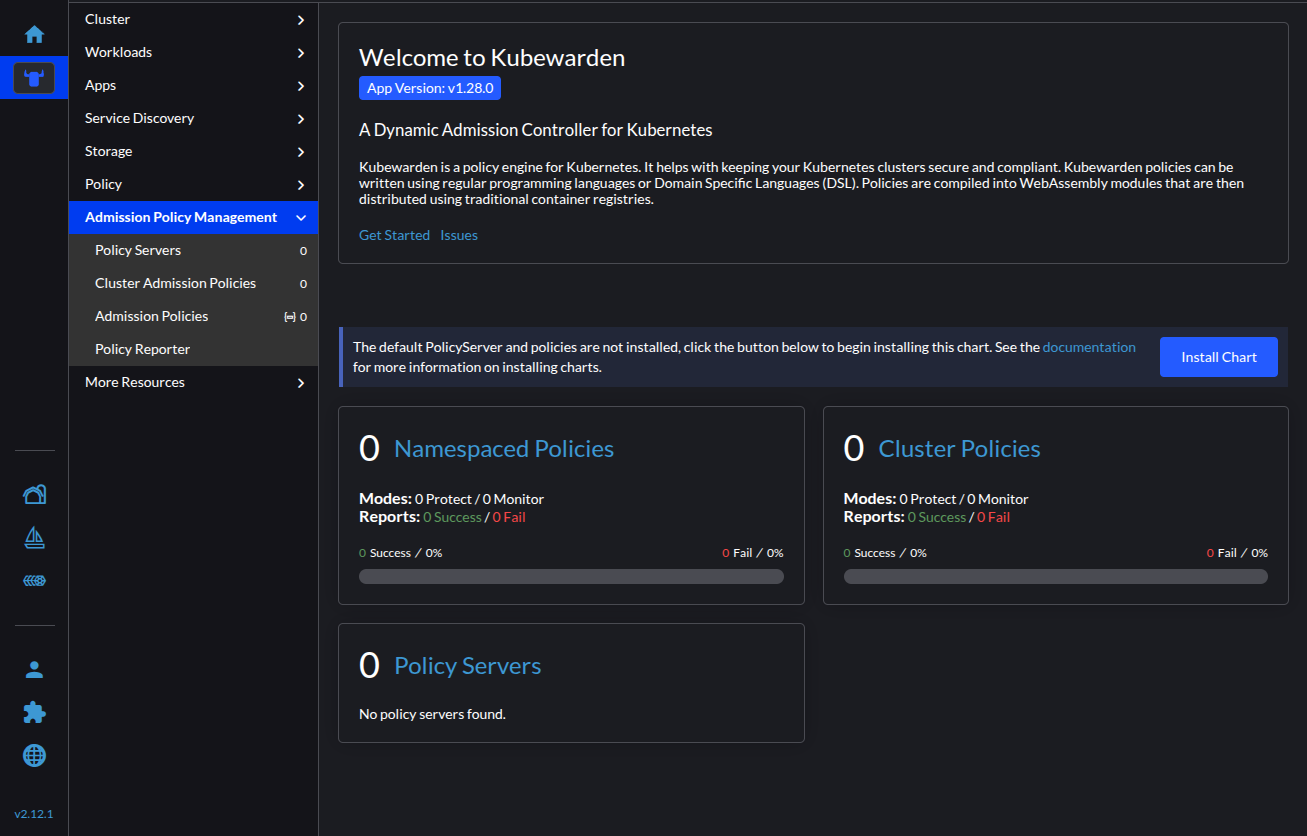Select Policy Servers in the sidebar

(x=136, y=250)
